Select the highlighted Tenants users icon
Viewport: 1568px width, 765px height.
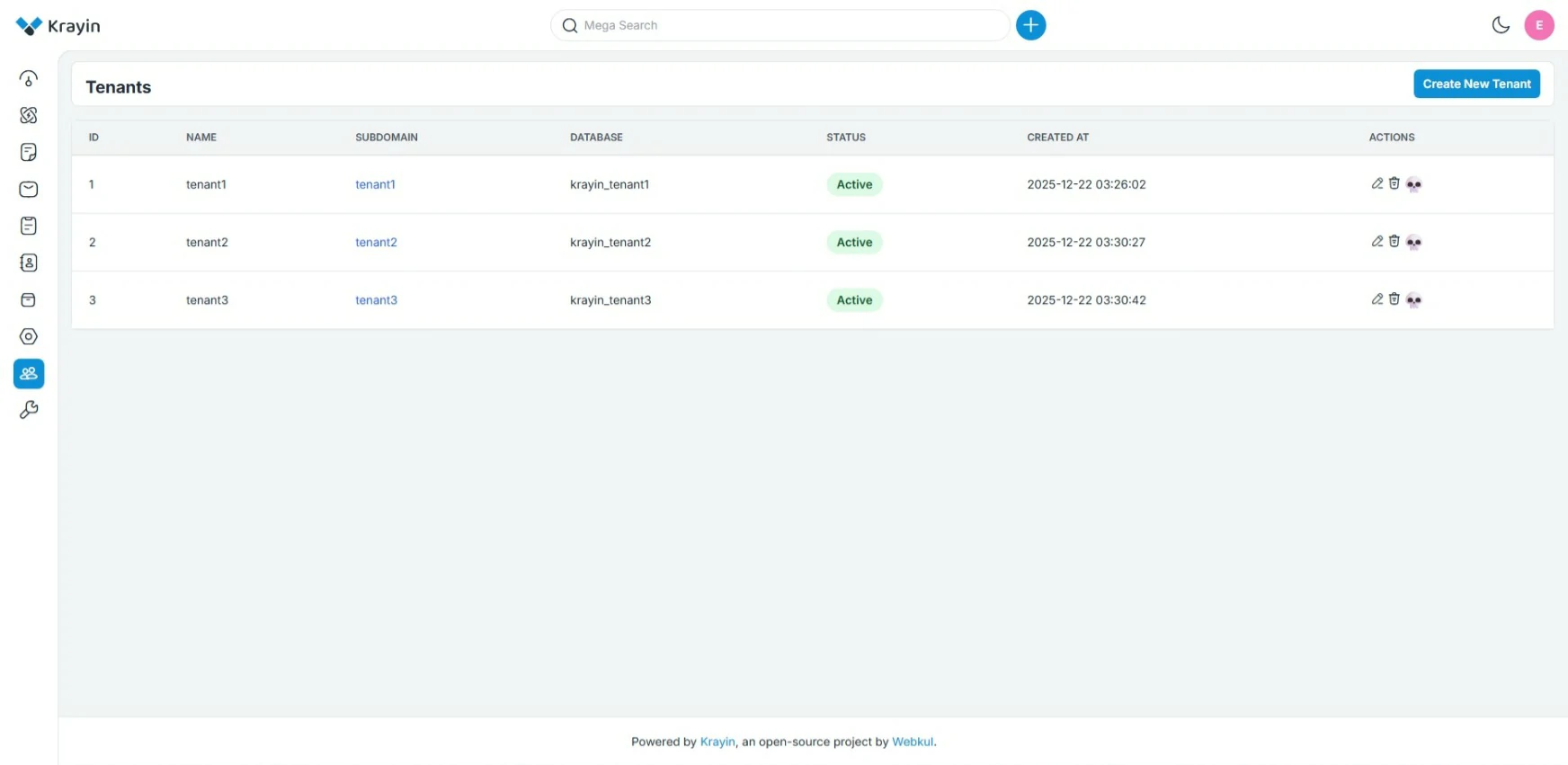pos(29,374)
